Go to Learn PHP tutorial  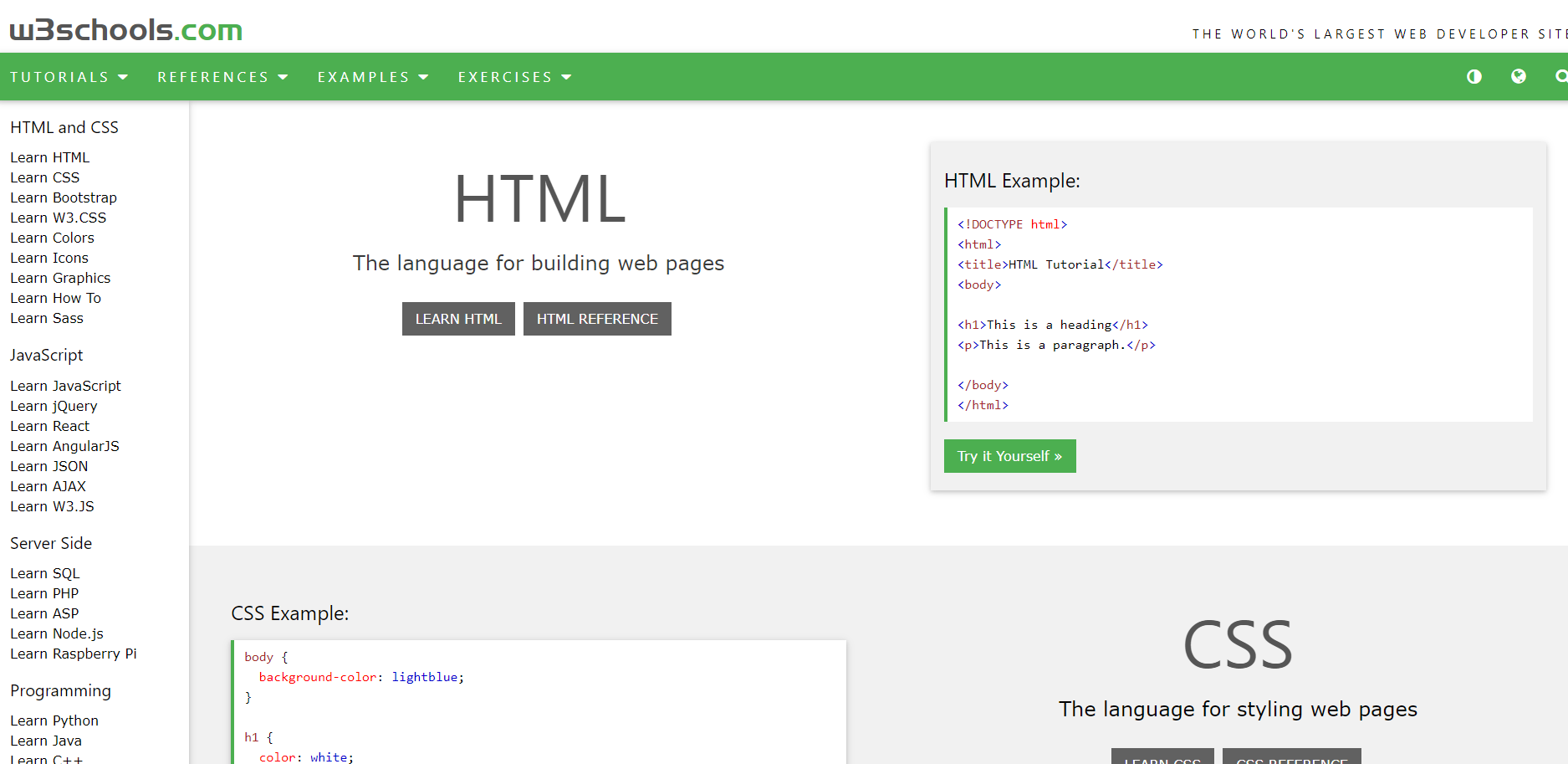[44, 593]
